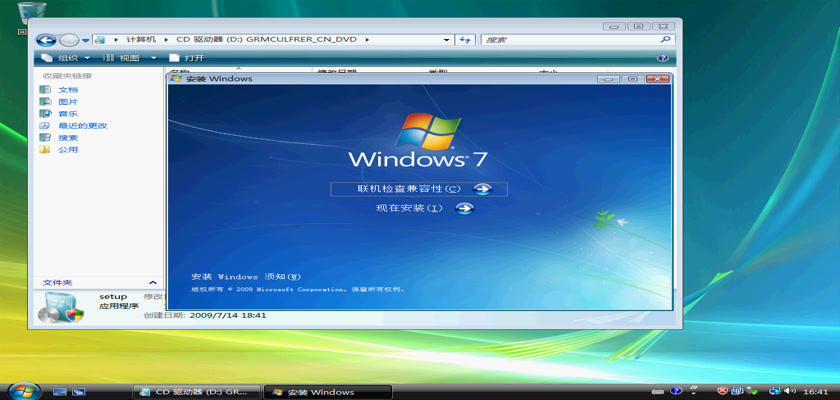Click the 搜索 search input field

(x=568, y=40)
